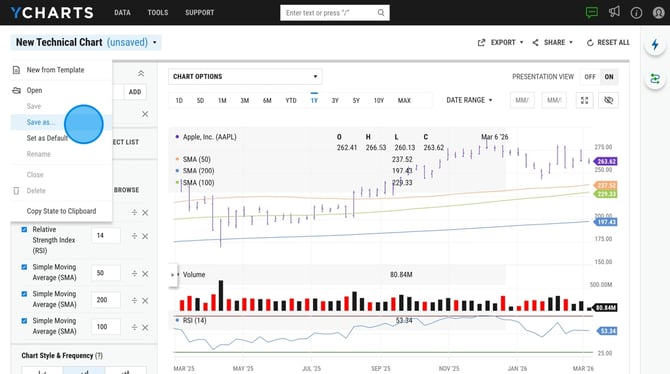
Task: Remove the SMA 100 indicator with X
Action: [x=145, y=327]
